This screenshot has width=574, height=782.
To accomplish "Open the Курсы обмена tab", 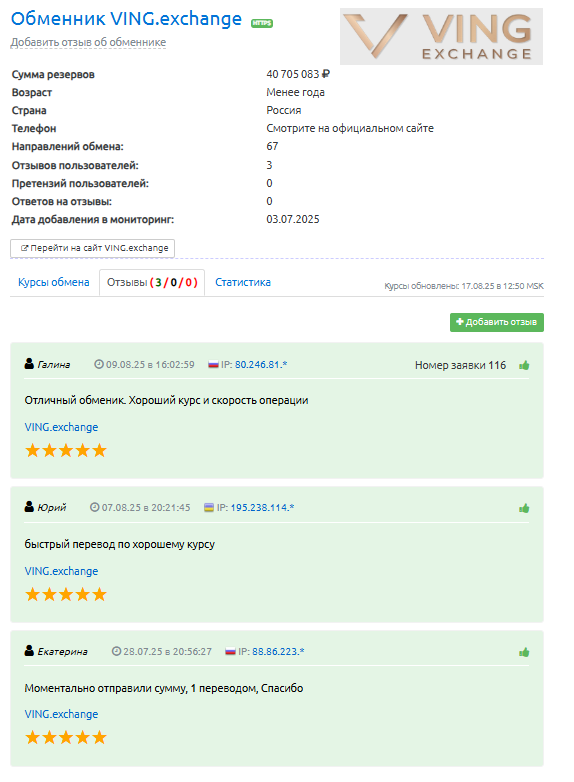I will 54,282.
